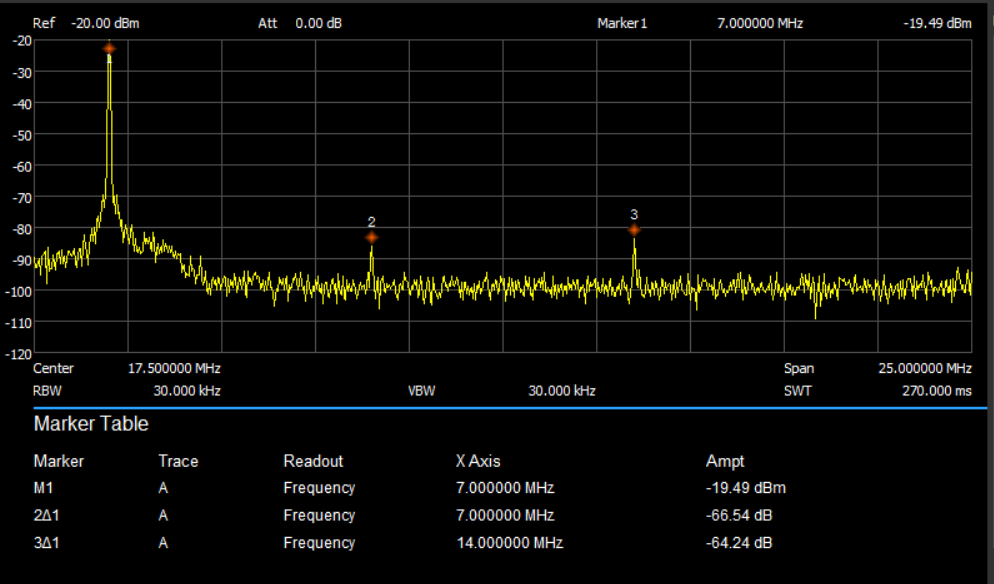
Task: Select the M1 row in the marker table
Action: coord(43,488)
